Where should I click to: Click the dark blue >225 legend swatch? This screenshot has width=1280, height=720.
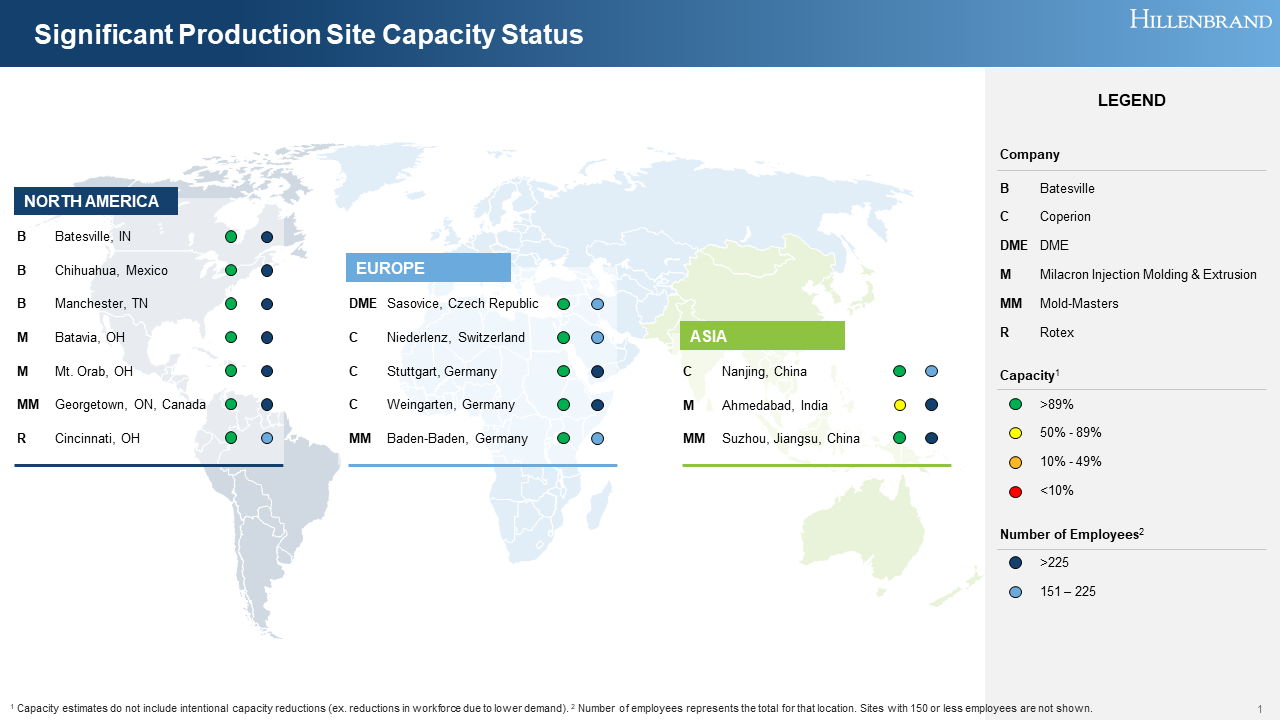(1016, 563)
